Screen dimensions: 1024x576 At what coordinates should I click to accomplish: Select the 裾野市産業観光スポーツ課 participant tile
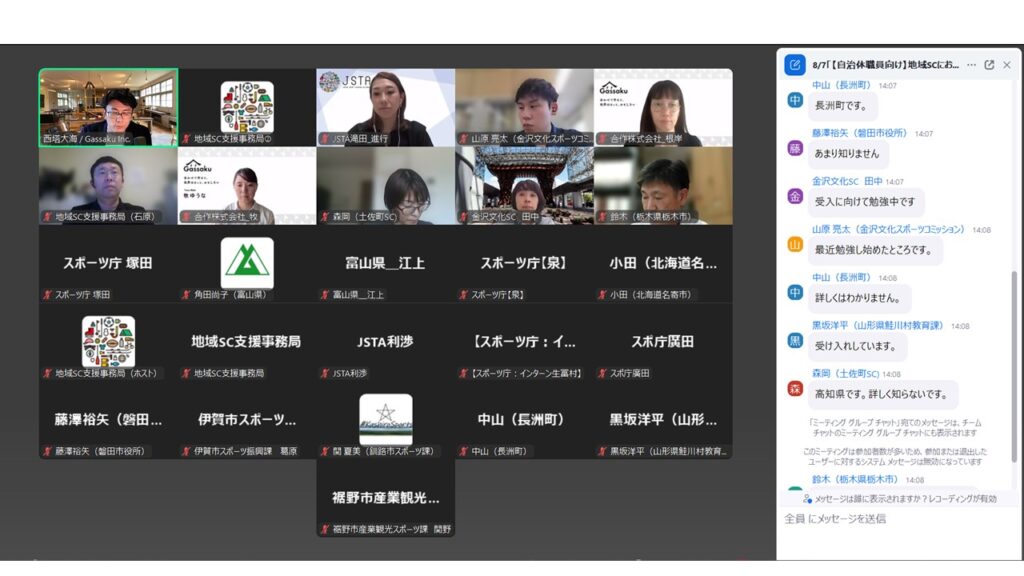[x=385, y=500]
